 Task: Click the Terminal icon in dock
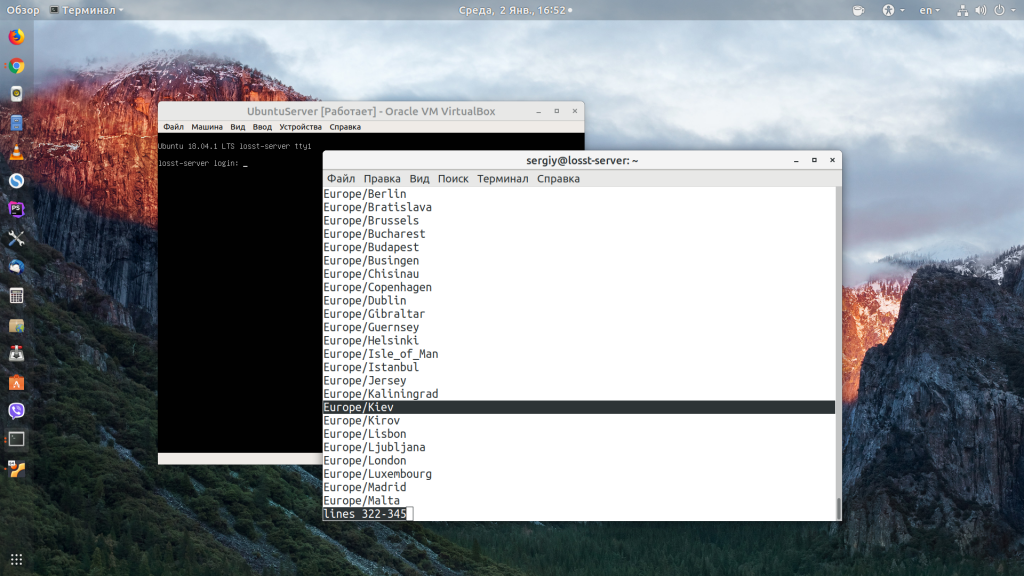tap(16, 439)
